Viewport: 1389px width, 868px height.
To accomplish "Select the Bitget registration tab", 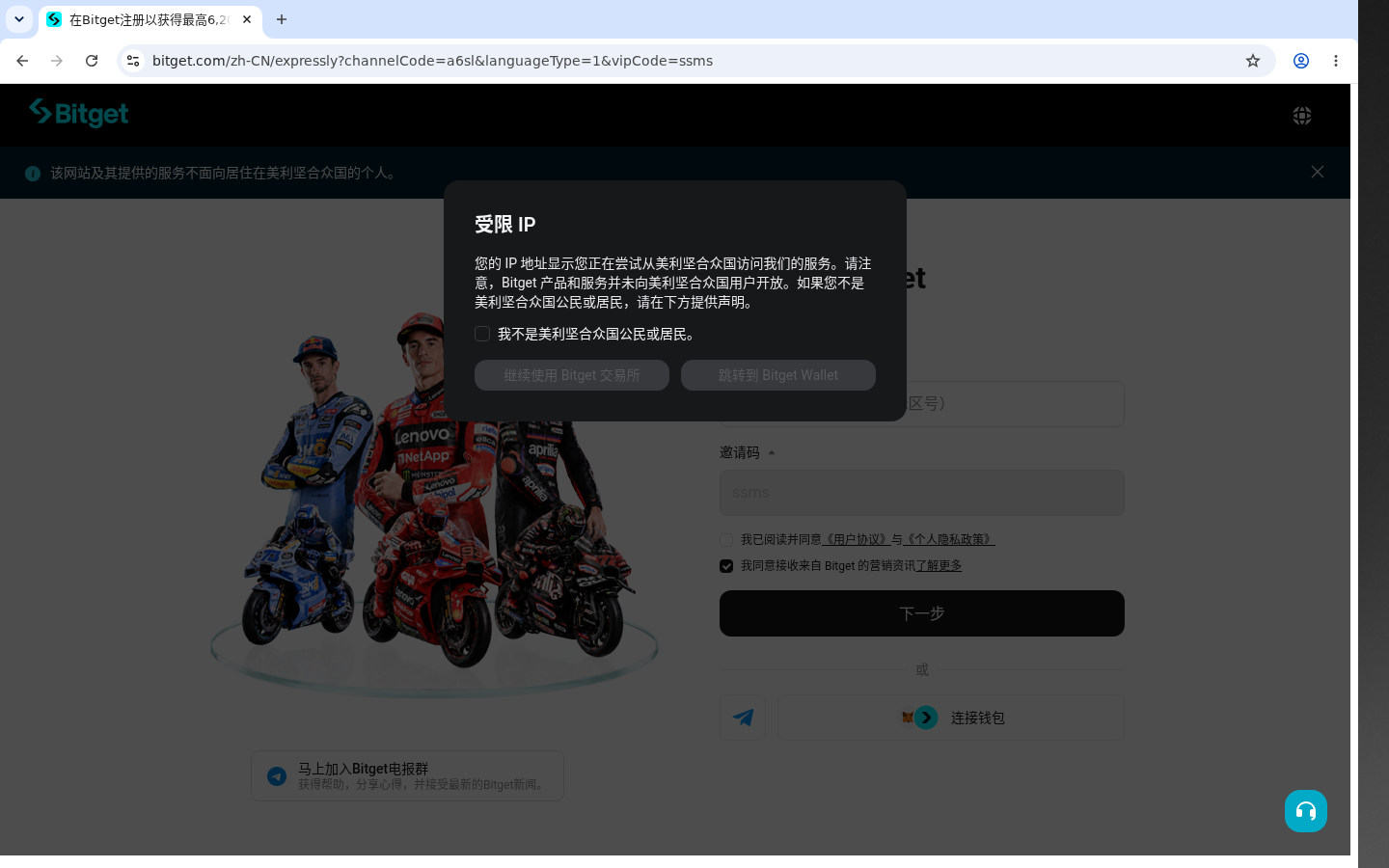I will [x=150, y=20].
